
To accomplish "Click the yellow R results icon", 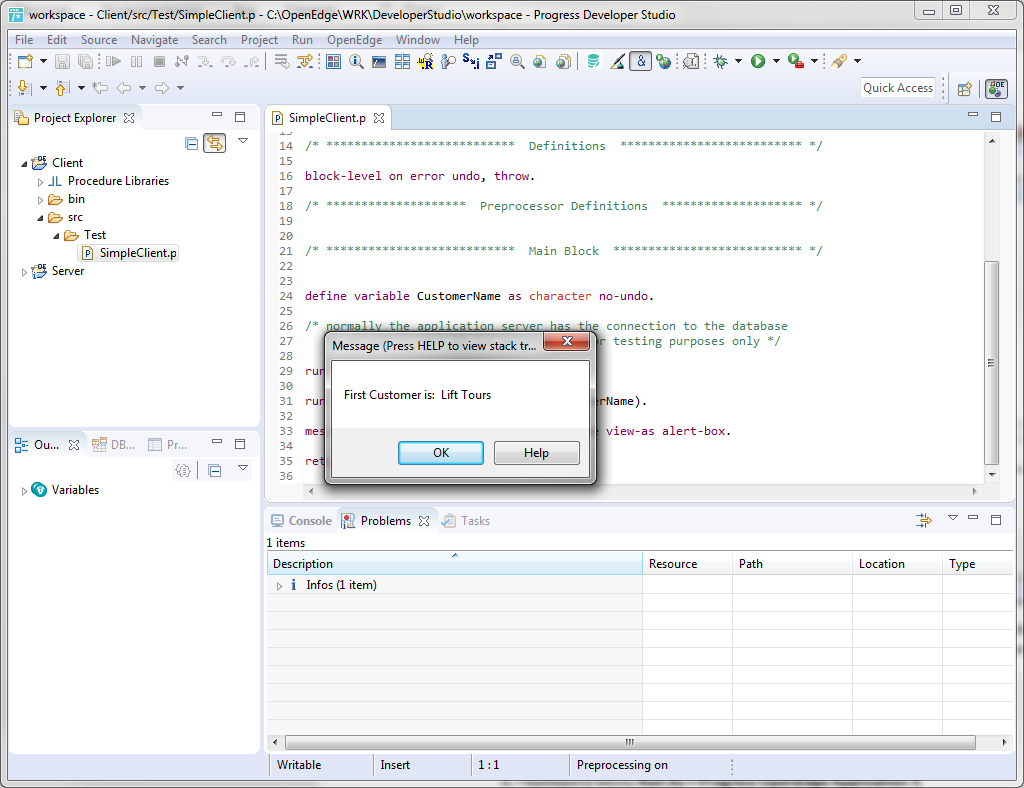I will (x=425, y=62).
